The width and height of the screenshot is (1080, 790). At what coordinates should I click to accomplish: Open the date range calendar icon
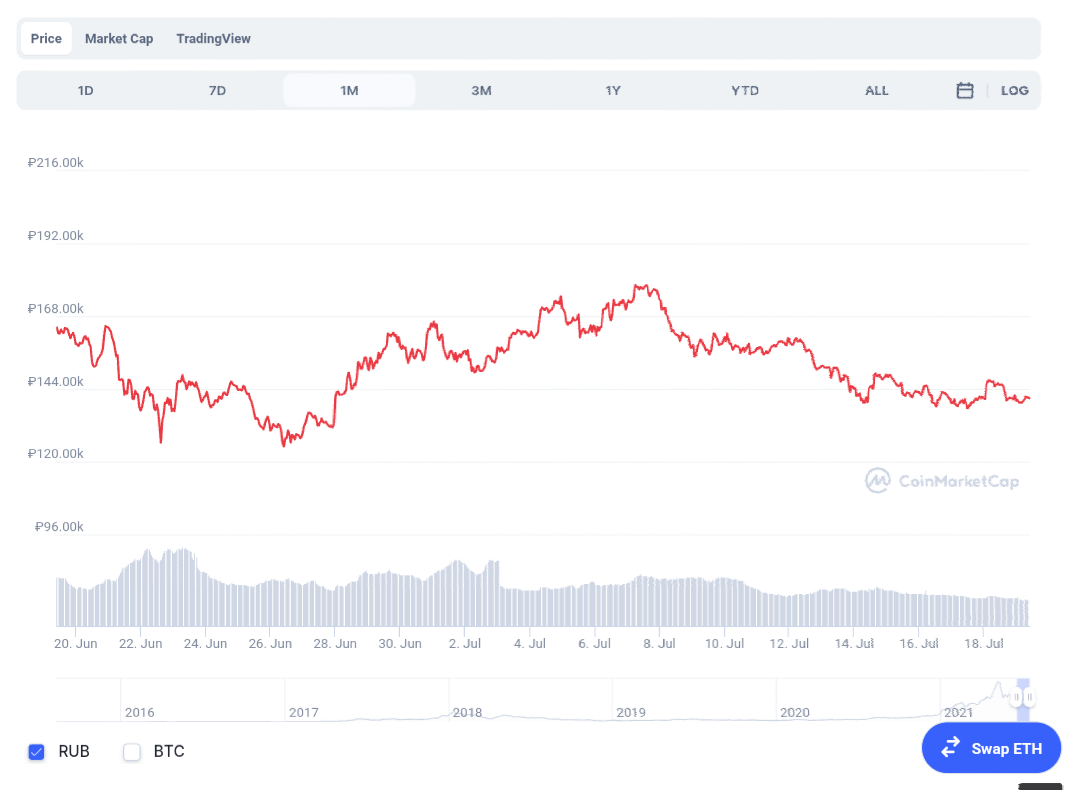tap(964, 90)
